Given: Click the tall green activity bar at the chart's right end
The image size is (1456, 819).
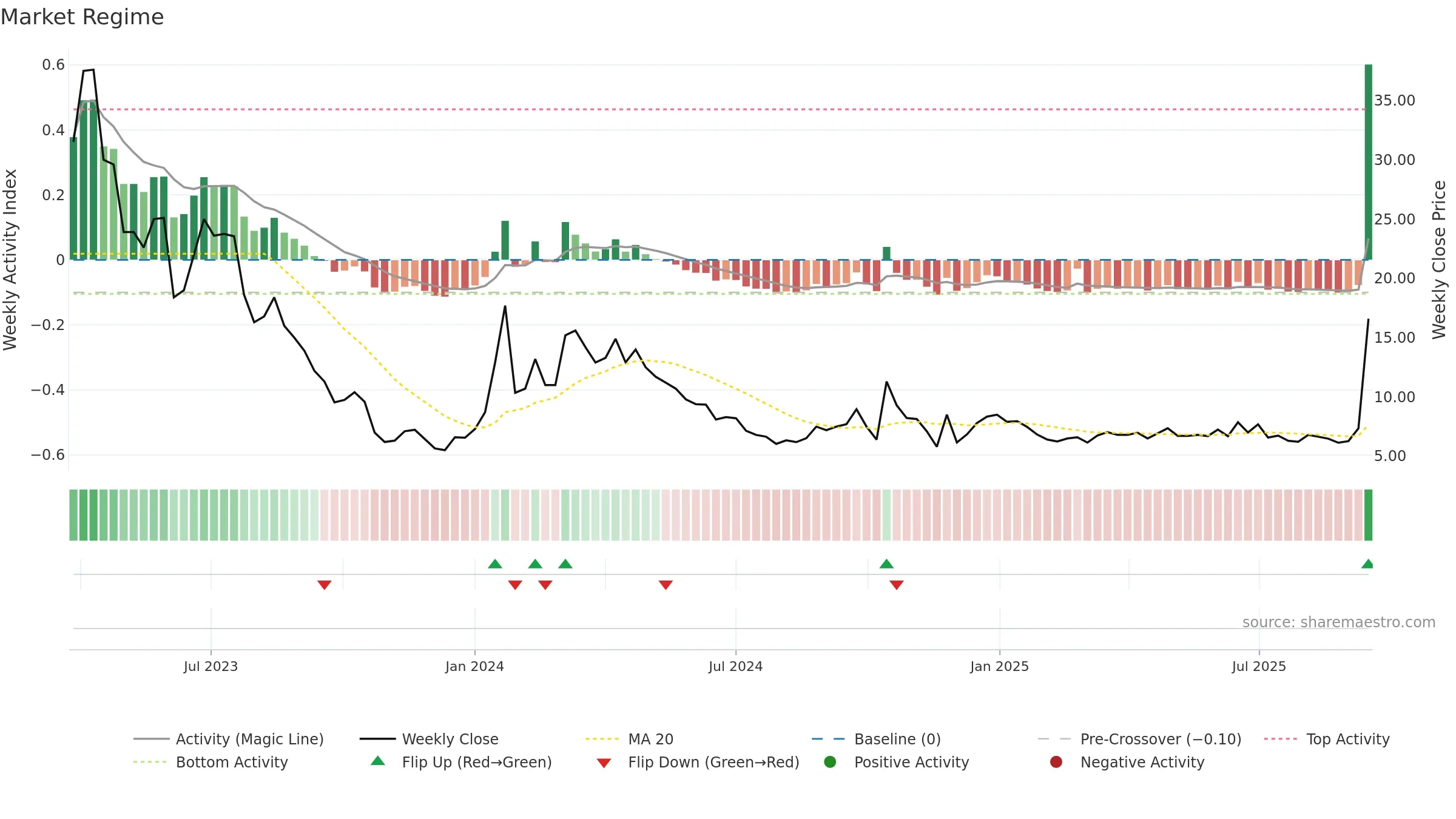Looking at the screenshot, I should 1369,162.
